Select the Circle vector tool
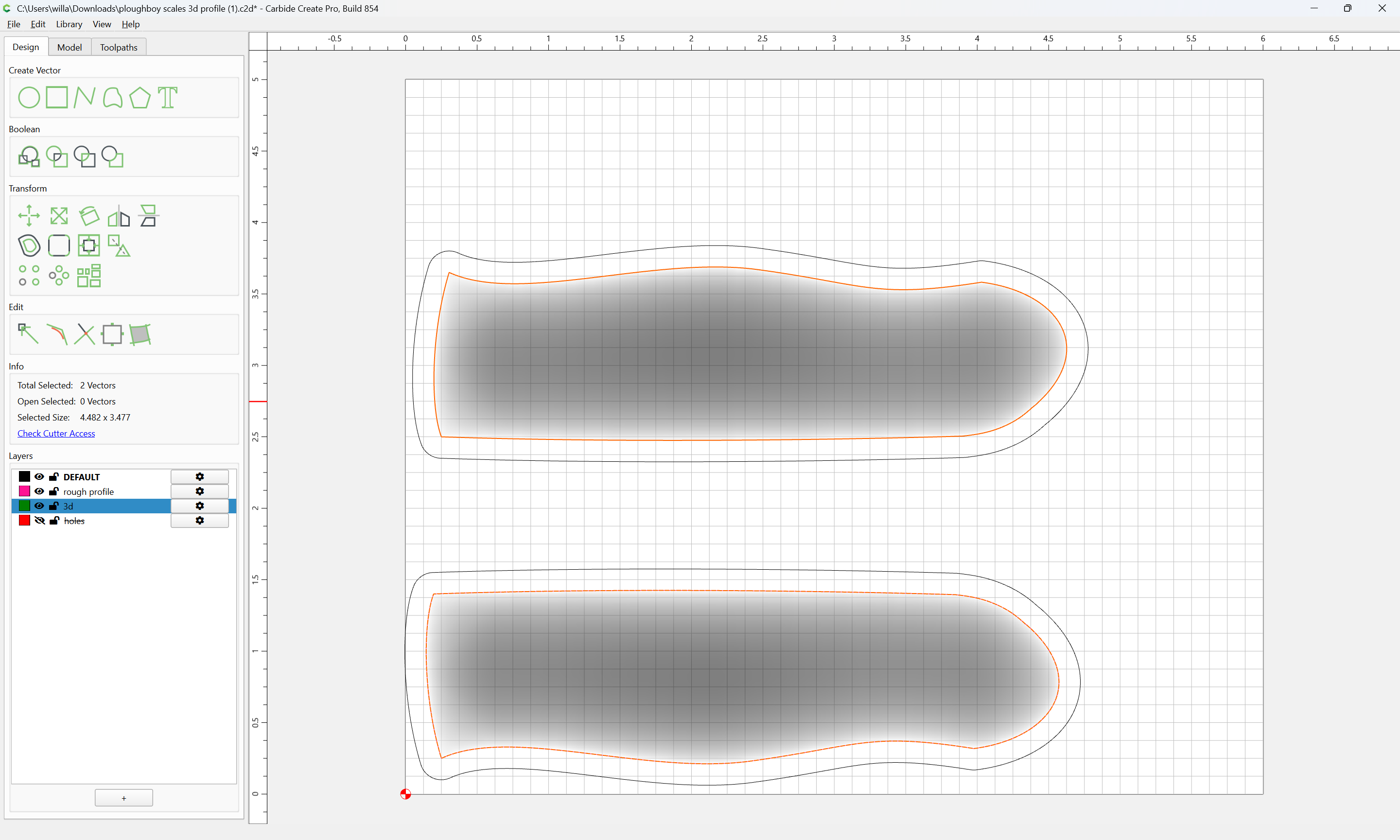Screen dimensions: 1400x840 [x=29, y=97]
